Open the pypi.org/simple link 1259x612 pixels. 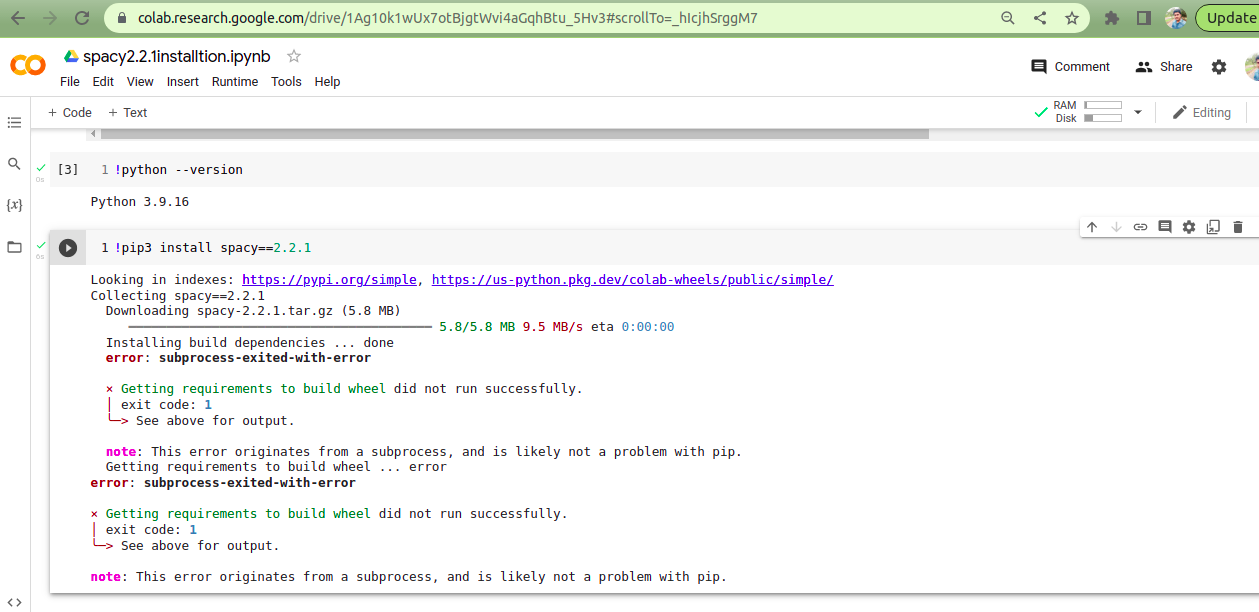pyautogui.click(x=329, y=280)
